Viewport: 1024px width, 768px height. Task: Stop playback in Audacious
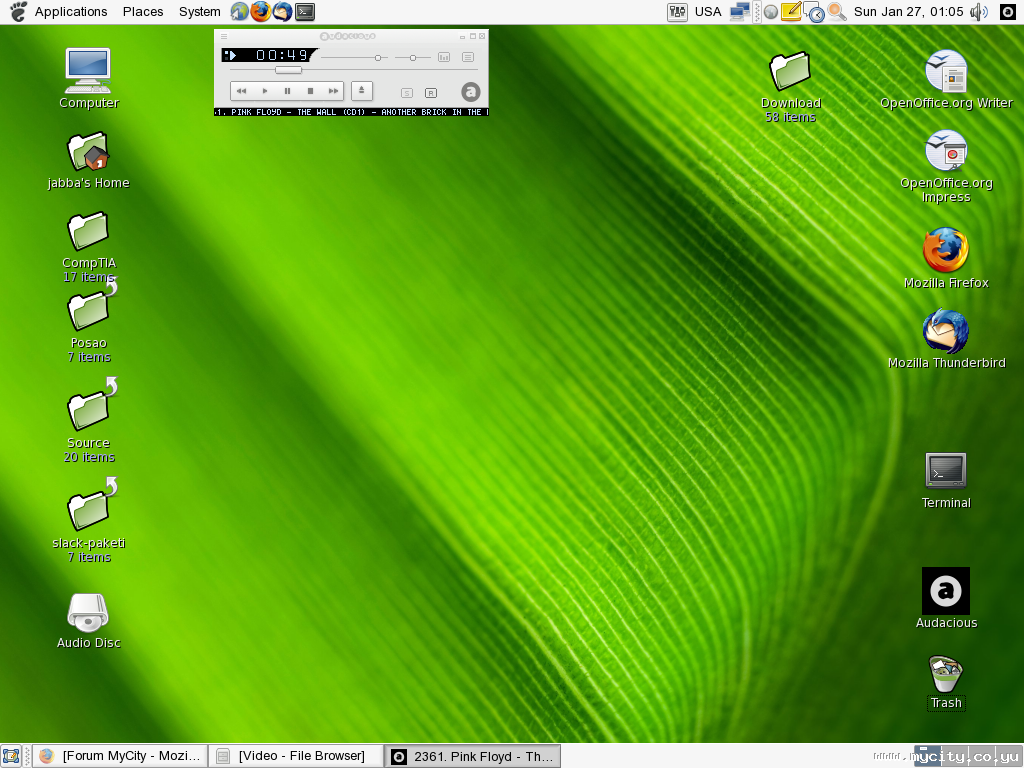[310, 91]
